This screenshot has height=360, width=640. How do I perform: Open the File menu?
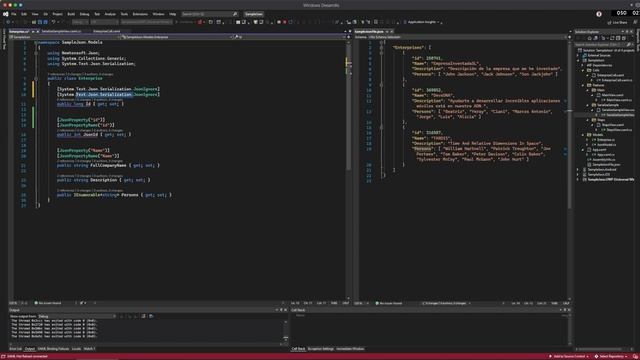[14, 14]
